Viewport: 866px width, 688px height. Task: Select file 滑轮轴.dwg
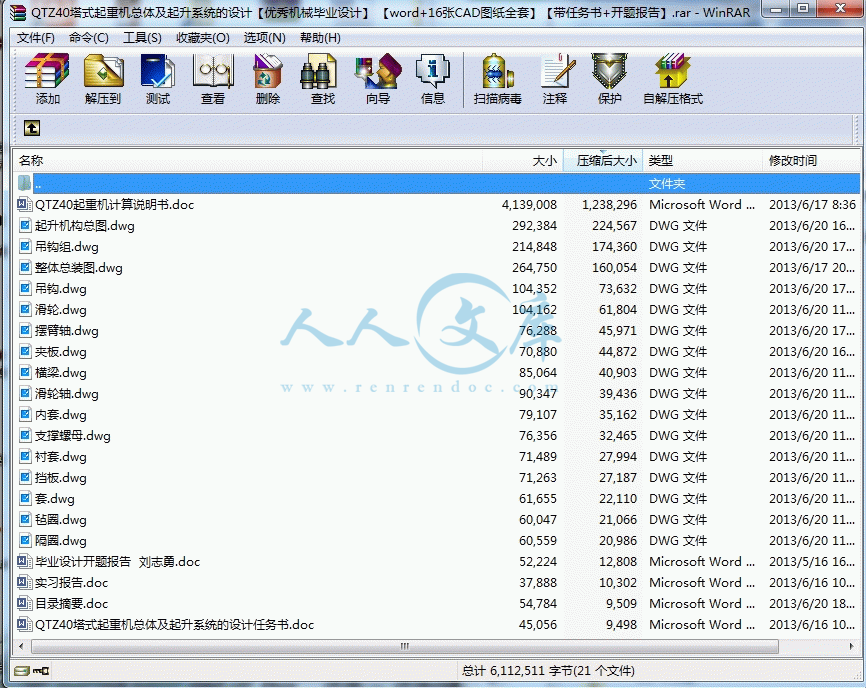(x=67, y=394)
